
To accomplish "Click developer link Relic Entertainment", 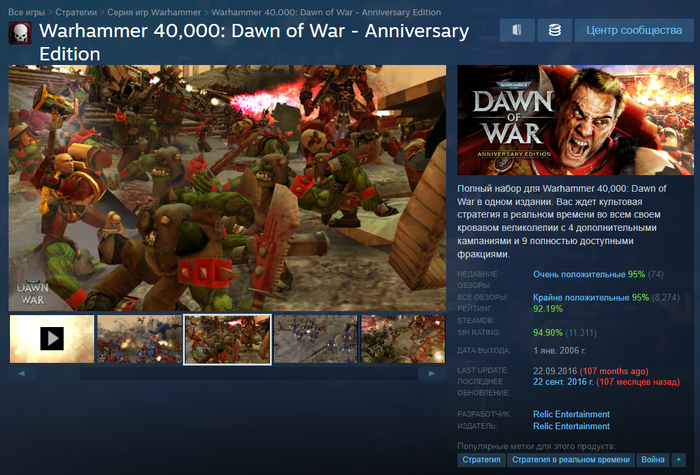I will click(x=571, y=414).
